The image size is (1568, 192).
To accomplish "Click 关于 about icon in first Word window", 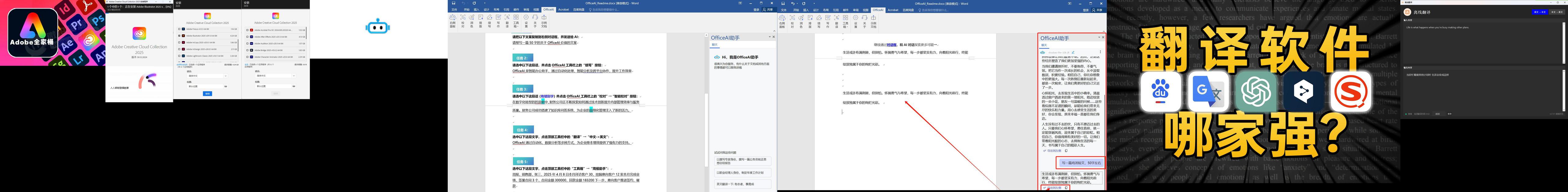I will 535,21.
